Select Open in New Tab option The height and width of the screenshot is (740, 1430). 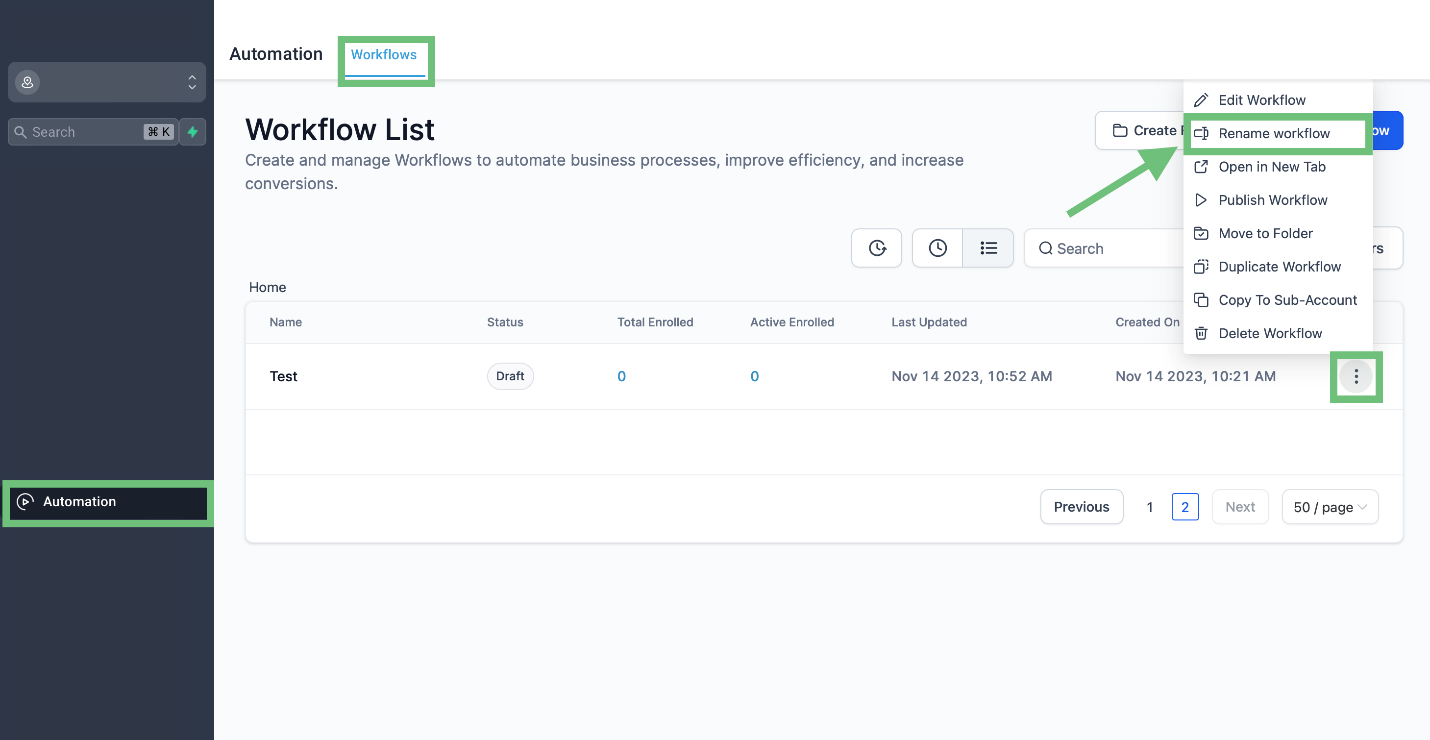1278,167
